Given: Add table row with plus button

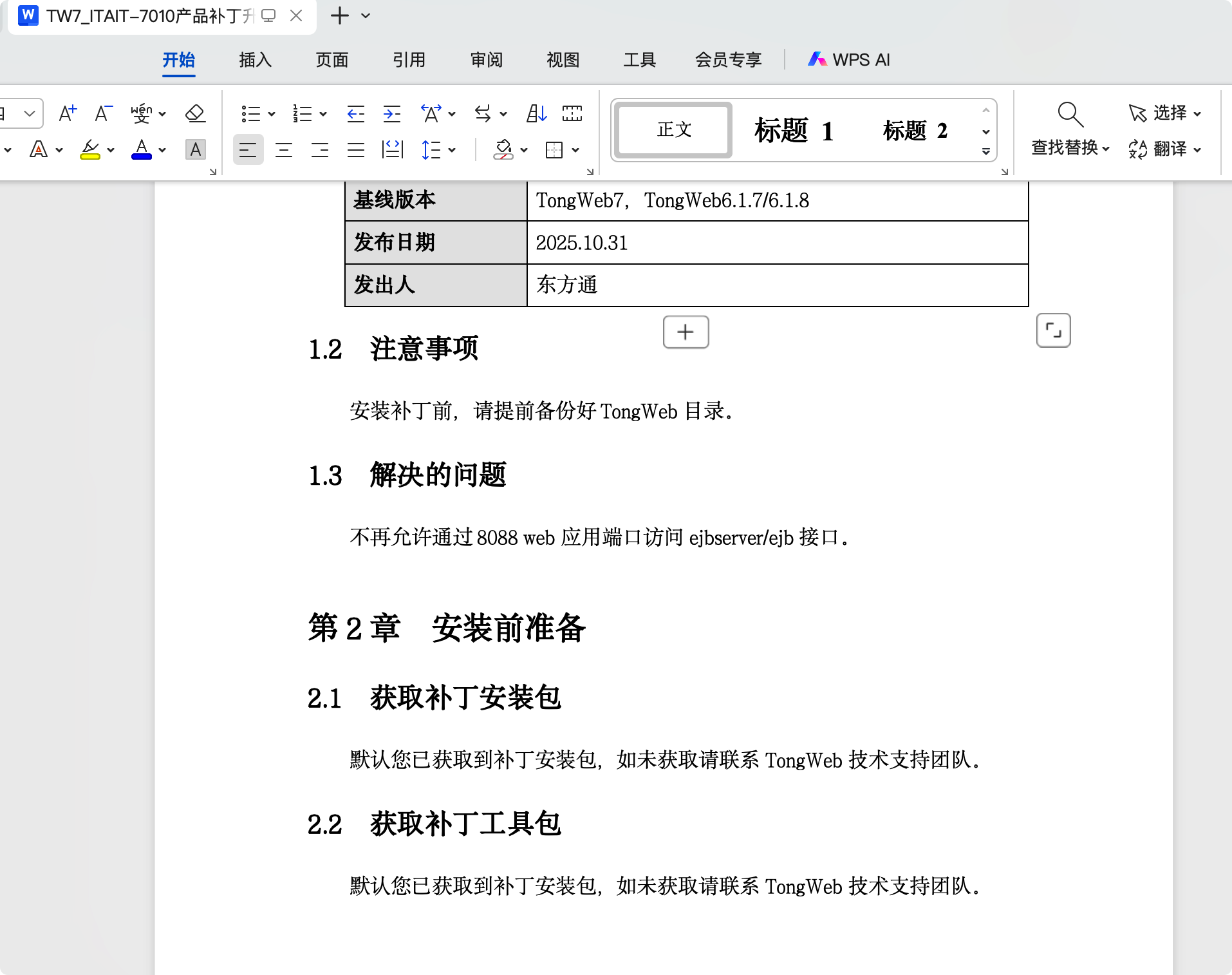Looking at the screenshot, I should 686,332.
